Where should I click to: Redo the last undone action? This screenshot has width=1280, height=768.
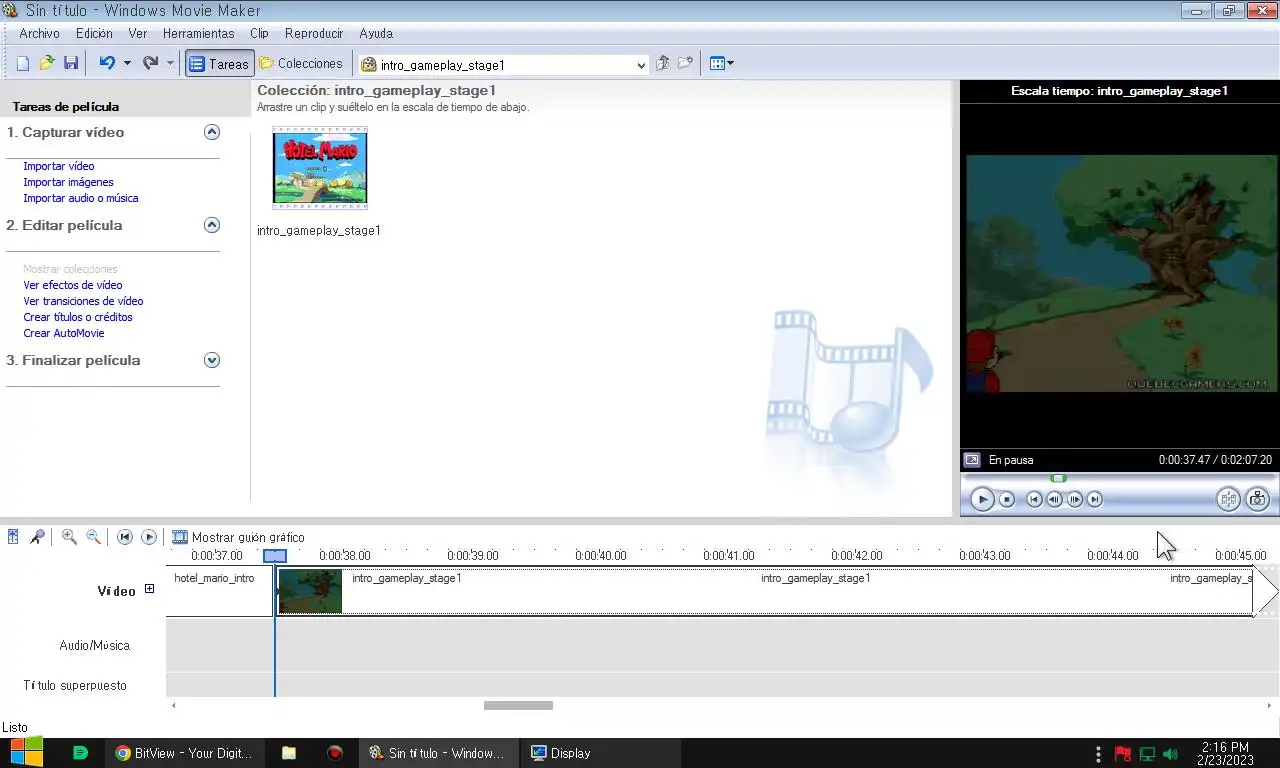click(x=150, y=63)
